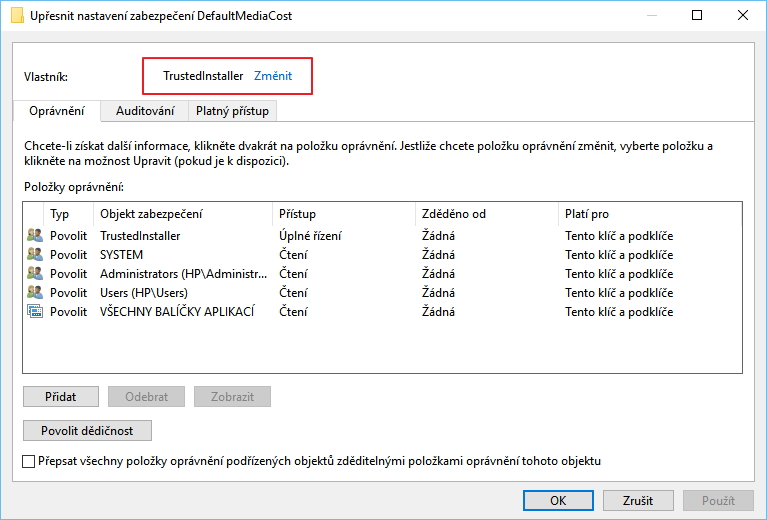Click the Administrators group icon

tap(35, 274)
